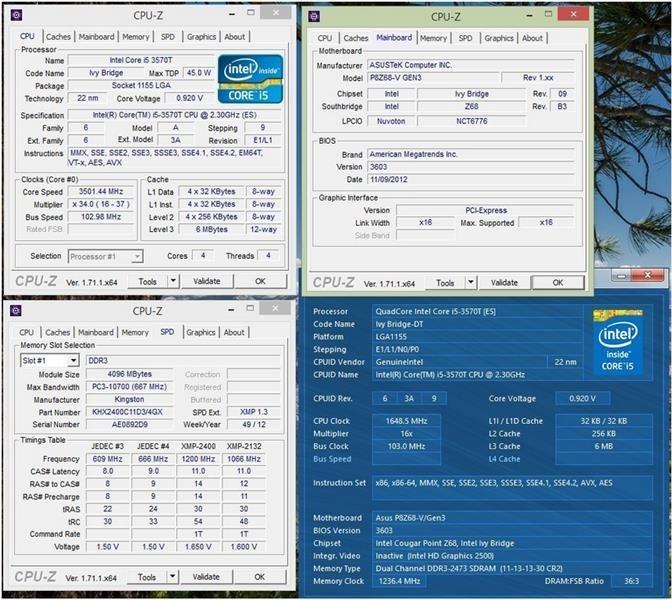The width and height of the screenshot is (672, 600).
Task: Open About tab in the SPD window
Action: tap(234, 332)
